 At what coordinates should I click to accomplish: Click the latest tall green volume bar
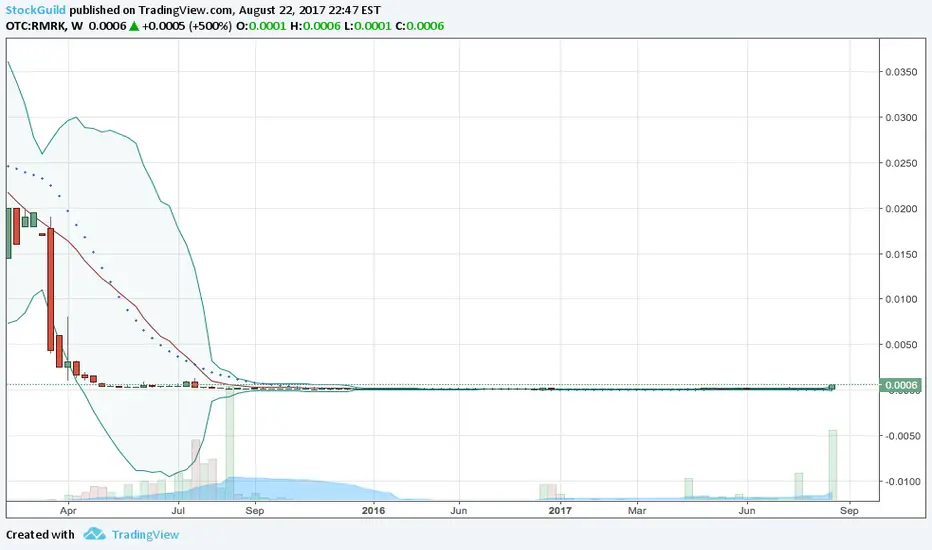click(833, 465)
